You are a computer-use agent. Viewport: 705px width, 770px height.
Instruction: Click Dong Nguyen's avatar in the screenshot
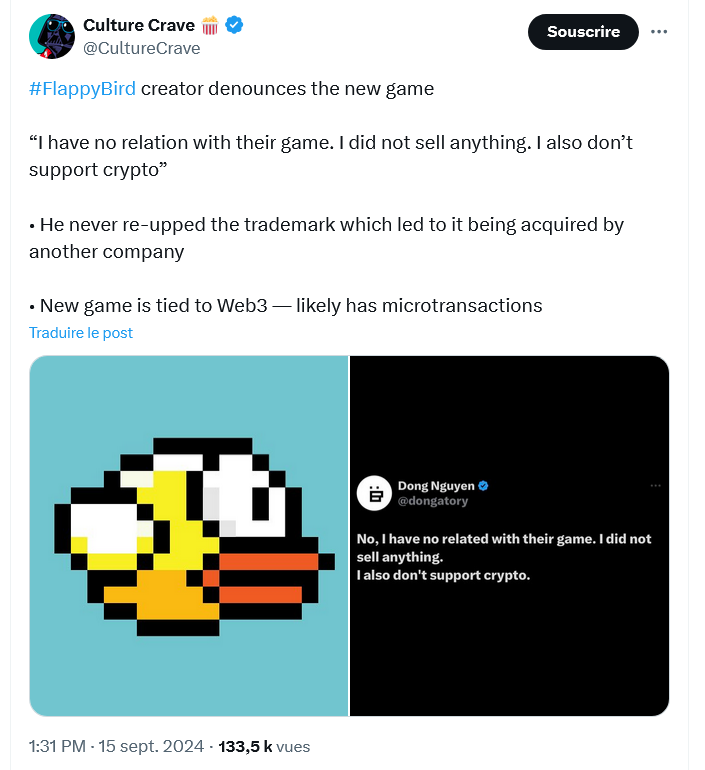(375, 493)
